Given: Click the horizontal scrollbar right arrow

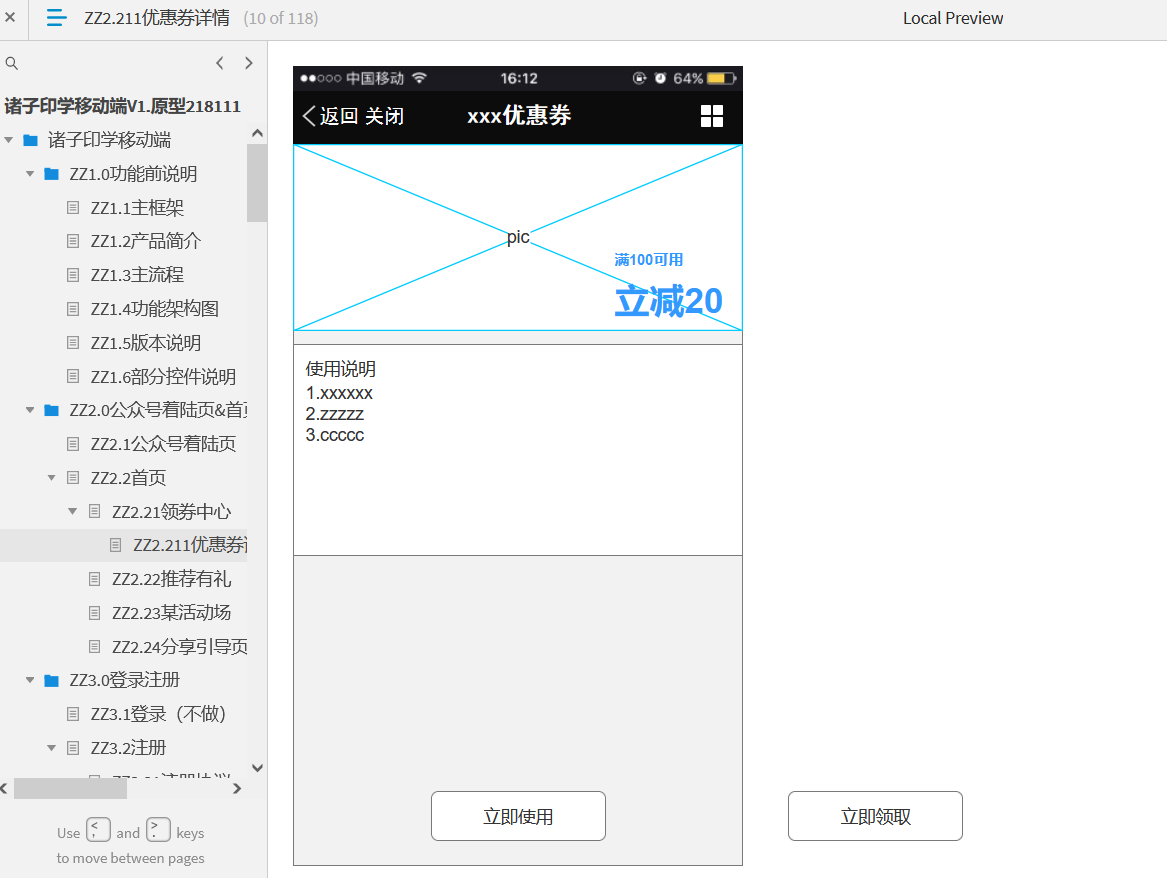Looking at the screenshot, I should point(237,789).
